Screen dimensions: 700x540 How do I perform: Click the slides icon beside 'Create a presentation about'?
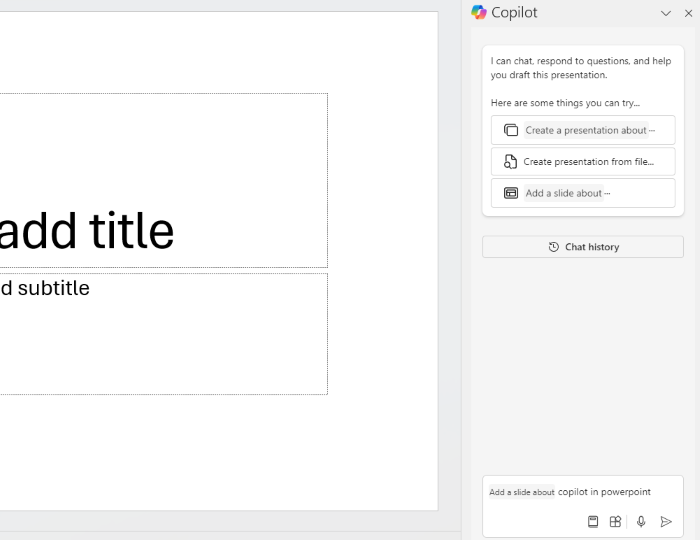tap(511, 130)
